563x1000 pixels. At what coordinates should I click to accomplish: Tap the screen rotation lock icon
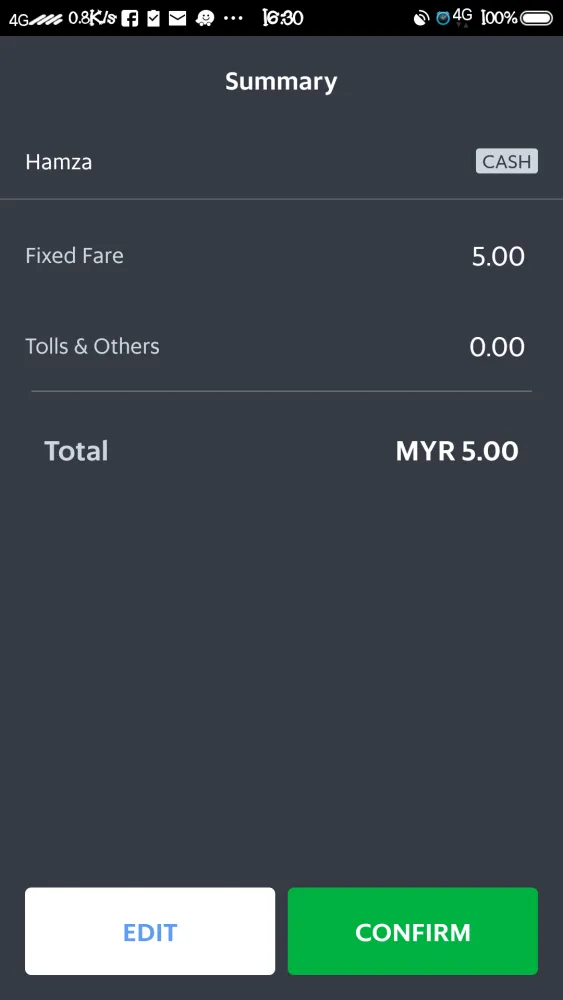pyautogui.click(x=421, y=18)
